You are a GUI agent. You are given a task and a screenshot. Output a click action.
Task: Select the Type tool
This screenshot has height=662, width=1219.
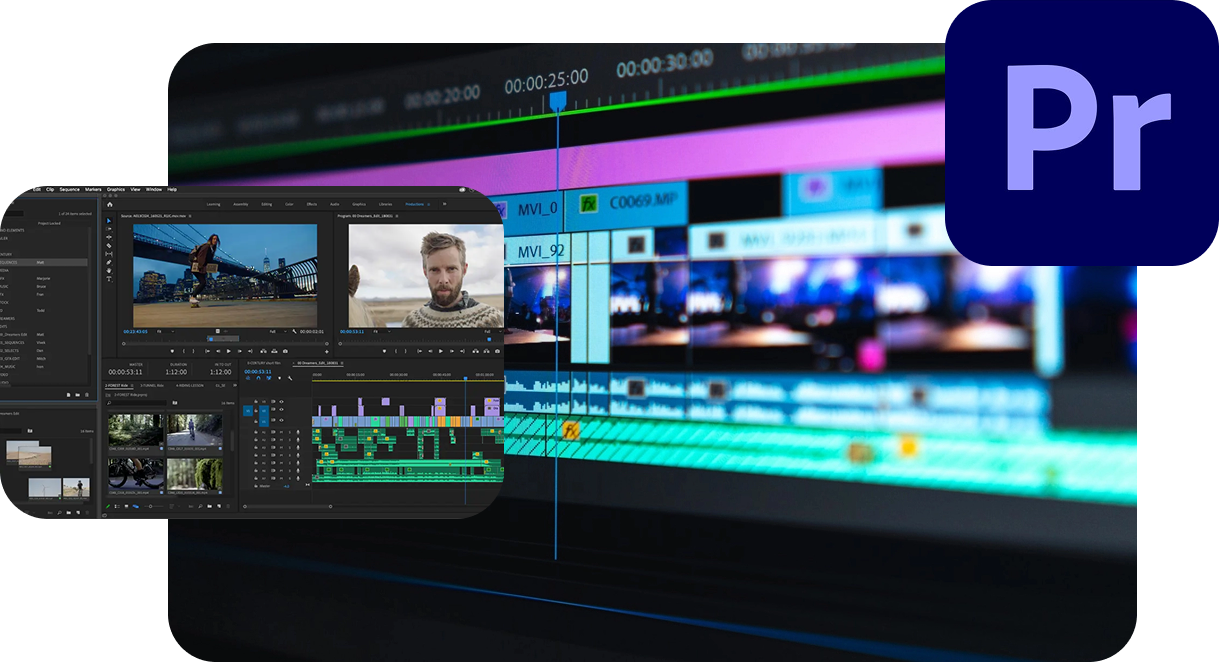[x=109, y=279]
